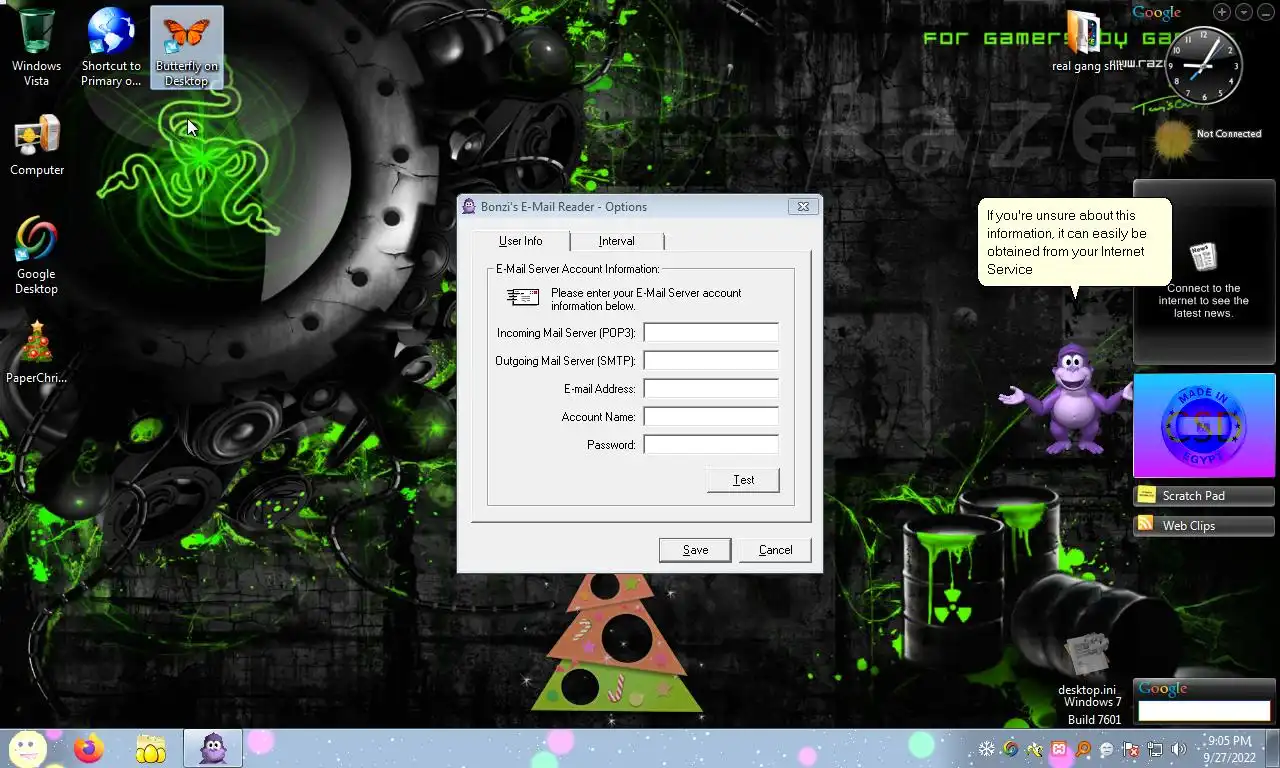Click the XAMPP orange tray icon
This screenshot has height=768, width=1280.
tap(1059, 749)
